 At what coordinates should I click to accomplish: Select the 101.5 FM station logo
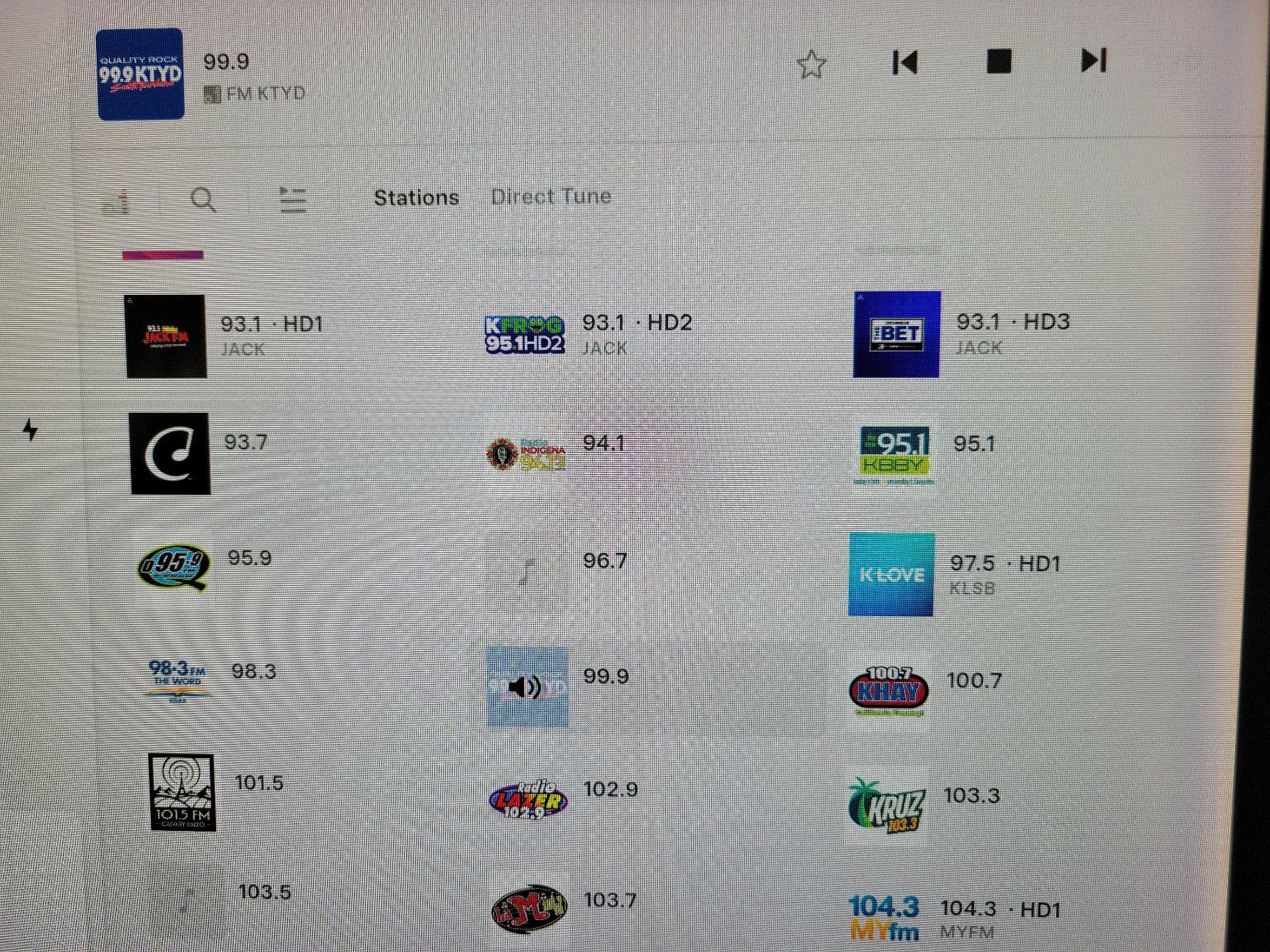coord(182,792)
